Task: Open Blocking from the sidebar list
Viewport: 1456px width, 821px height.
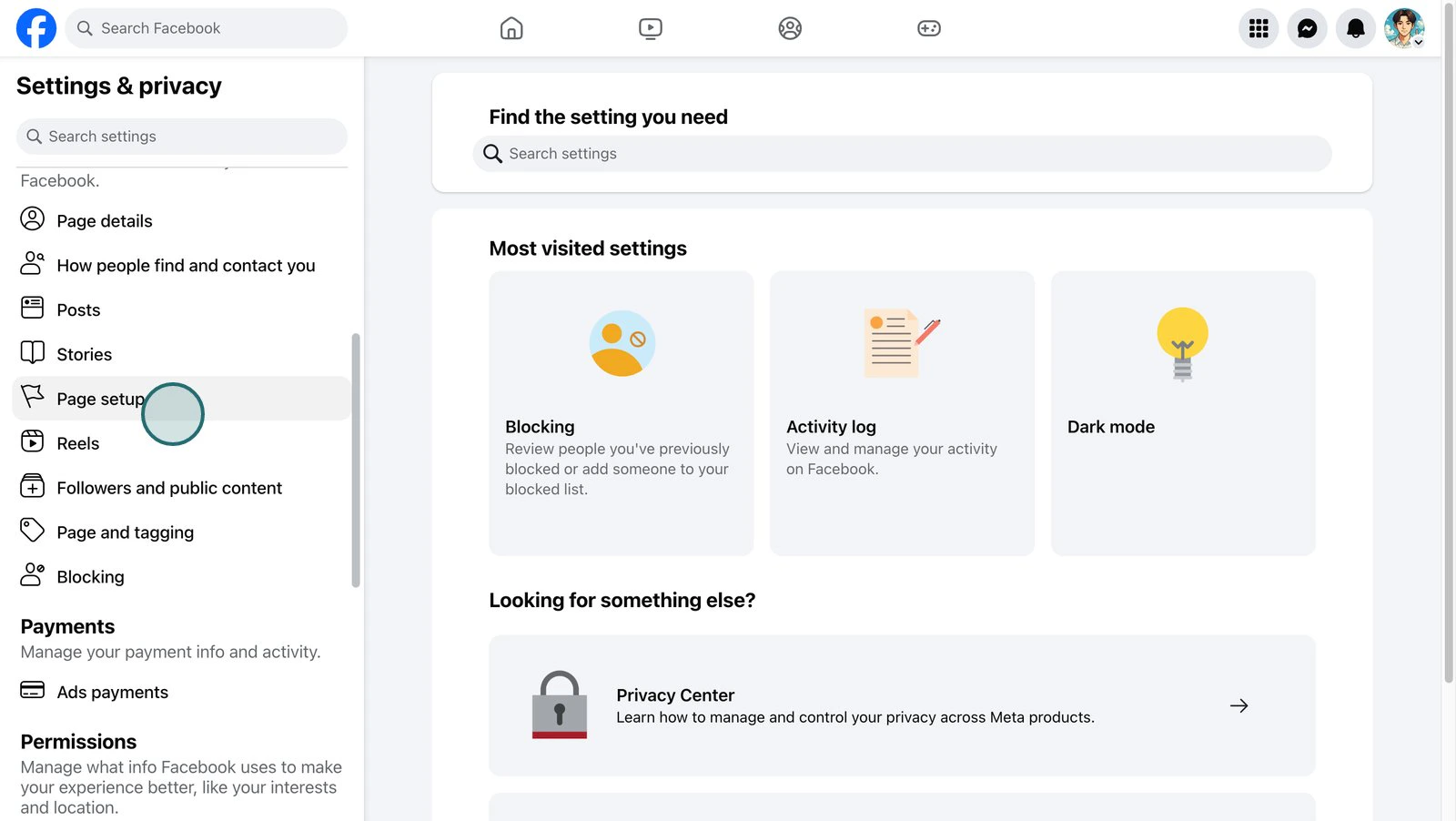Action: tap(181, 577)
